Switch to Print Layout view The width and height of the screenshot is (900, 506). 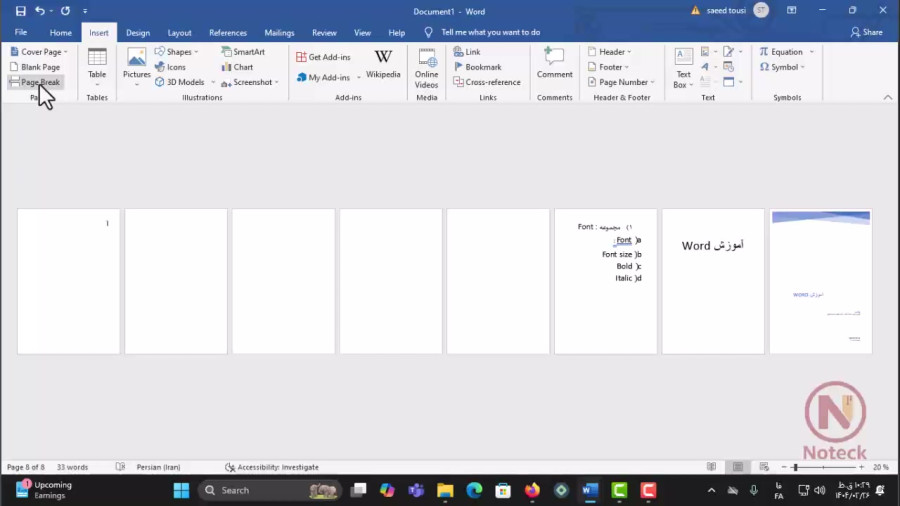click(x=738, y=467)
